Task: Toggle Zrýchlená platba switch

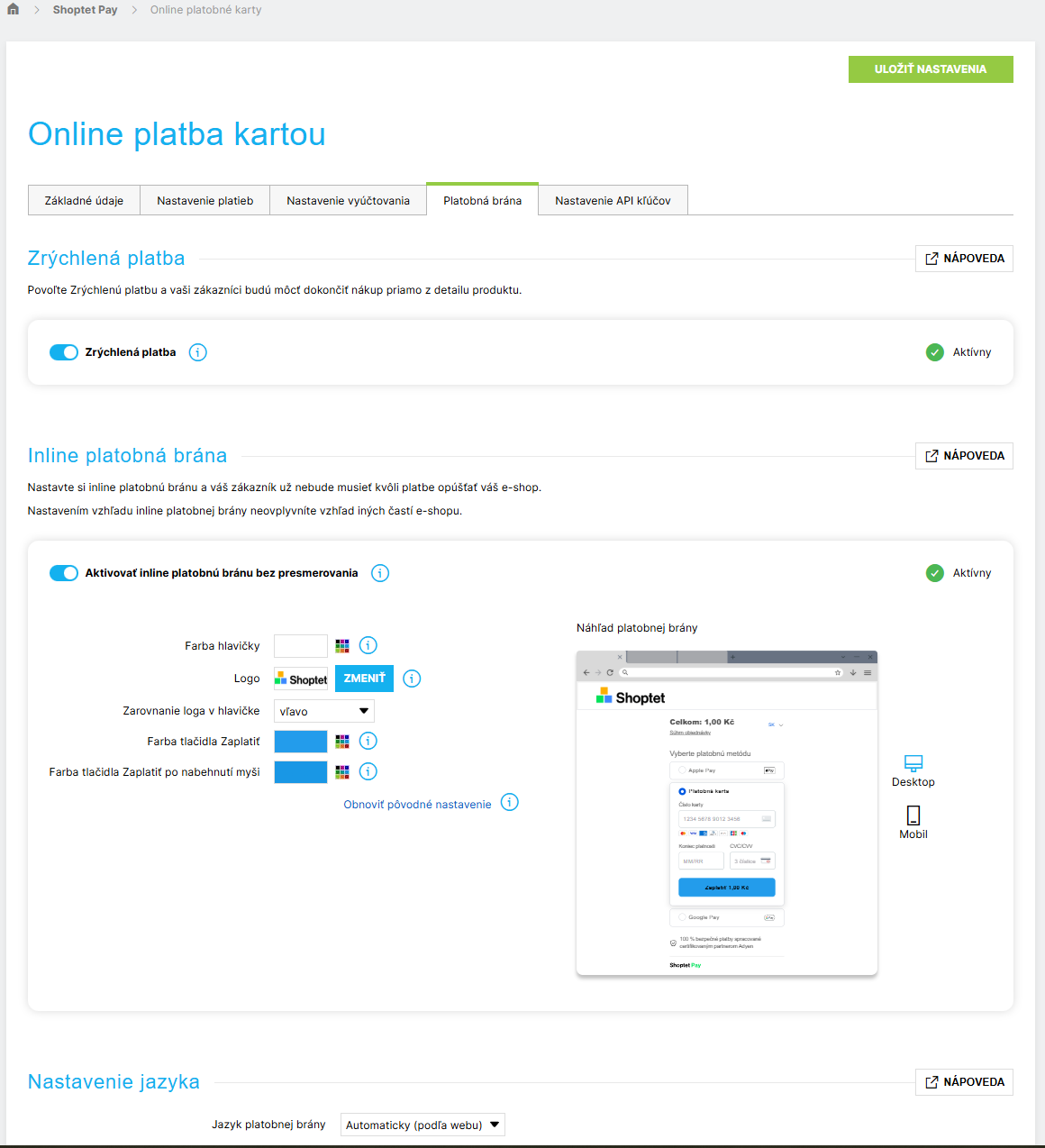Action: [64, 352]
